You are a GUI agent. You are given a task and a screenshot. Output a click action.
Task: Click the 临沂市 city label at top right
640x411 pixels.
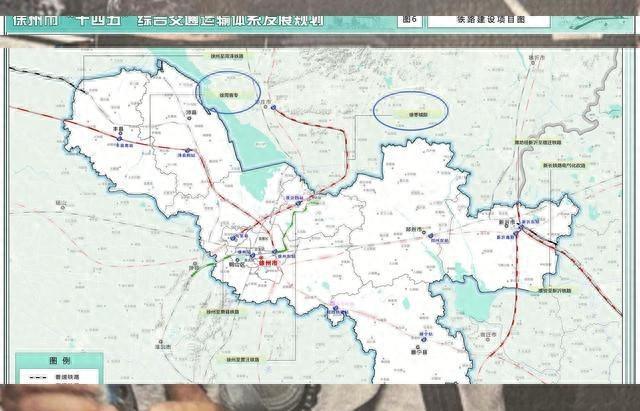[x=537, y=58]
